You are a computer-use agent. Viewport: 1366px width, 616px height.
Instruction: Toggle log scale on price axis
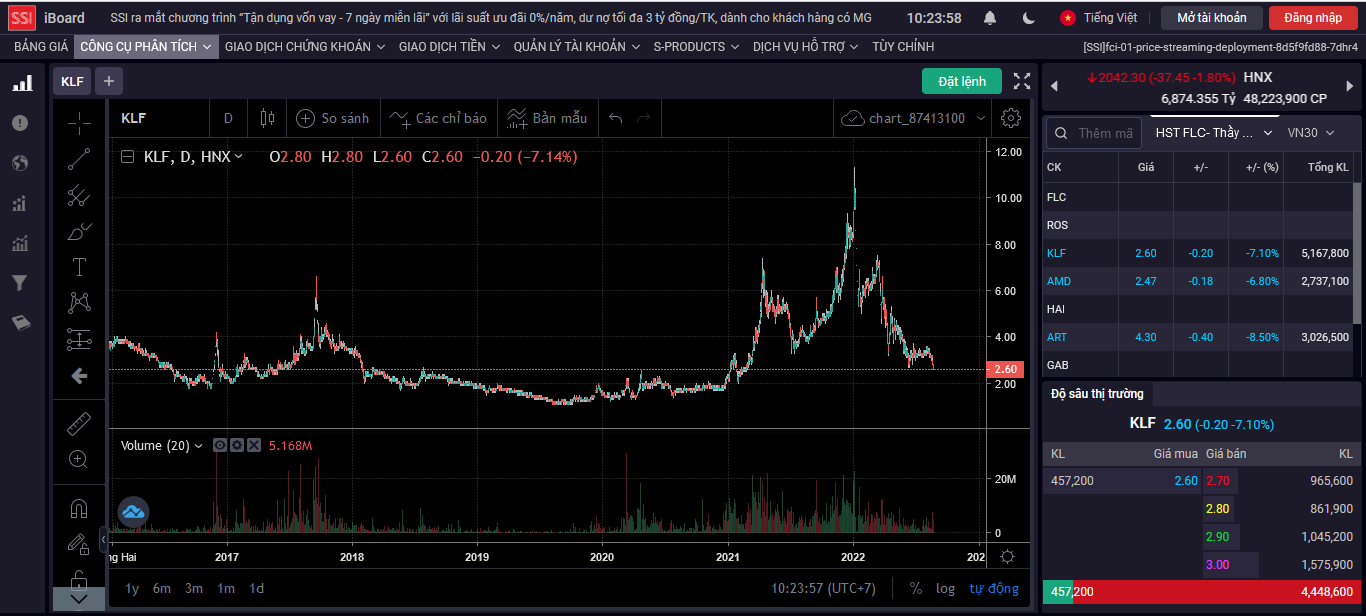click(x=945, y=588)
